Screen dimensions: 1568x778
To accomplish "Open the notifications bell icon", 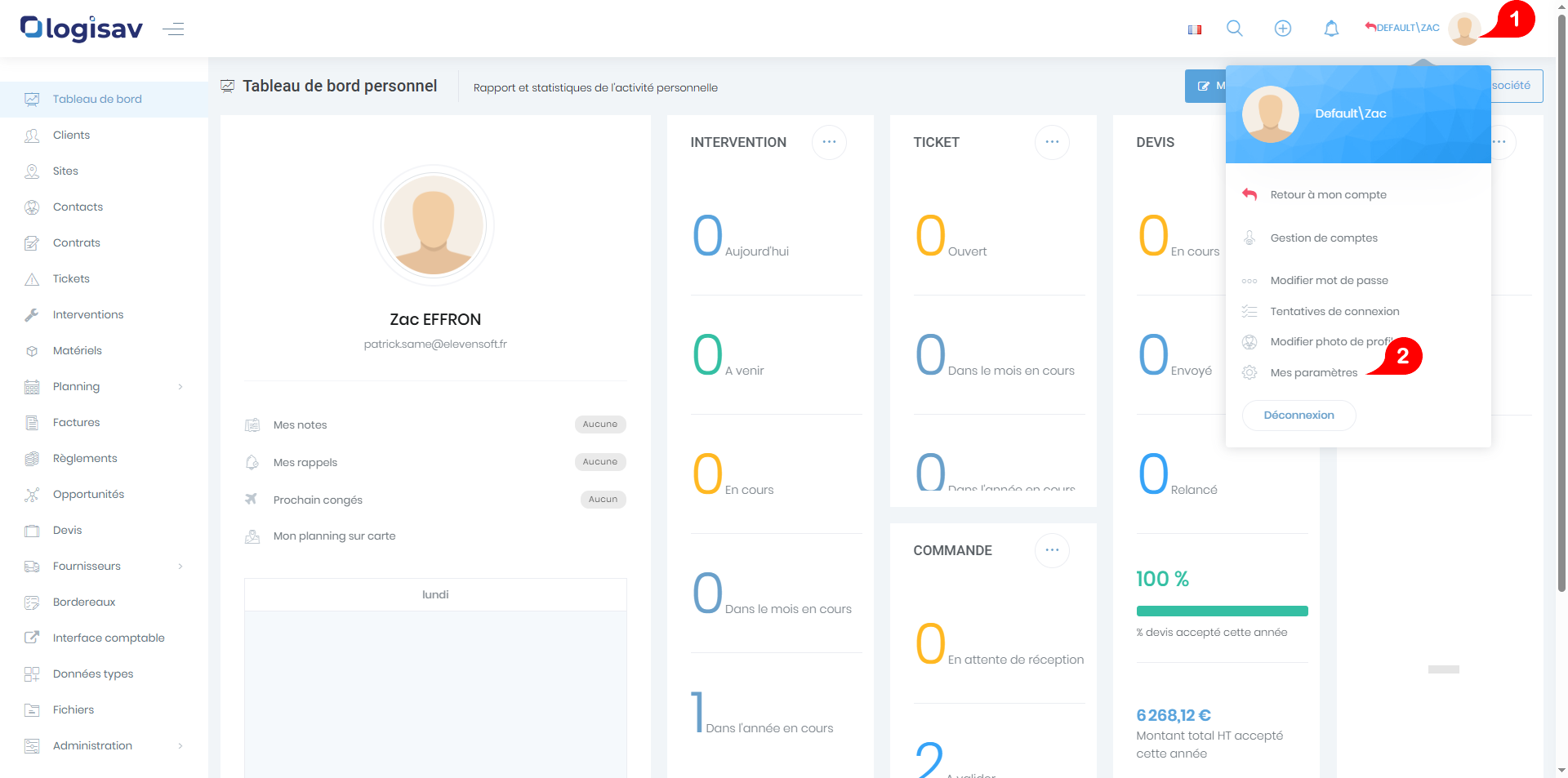I will click(1330, 29).
